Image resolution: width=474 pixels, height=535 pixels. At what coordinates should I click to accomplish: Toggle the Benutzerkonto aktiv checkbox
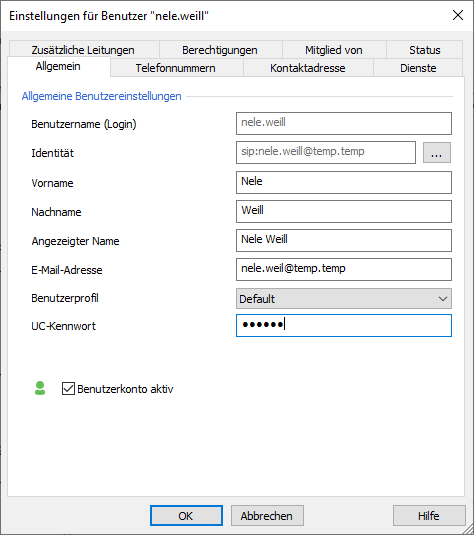[x=68, y=389]
